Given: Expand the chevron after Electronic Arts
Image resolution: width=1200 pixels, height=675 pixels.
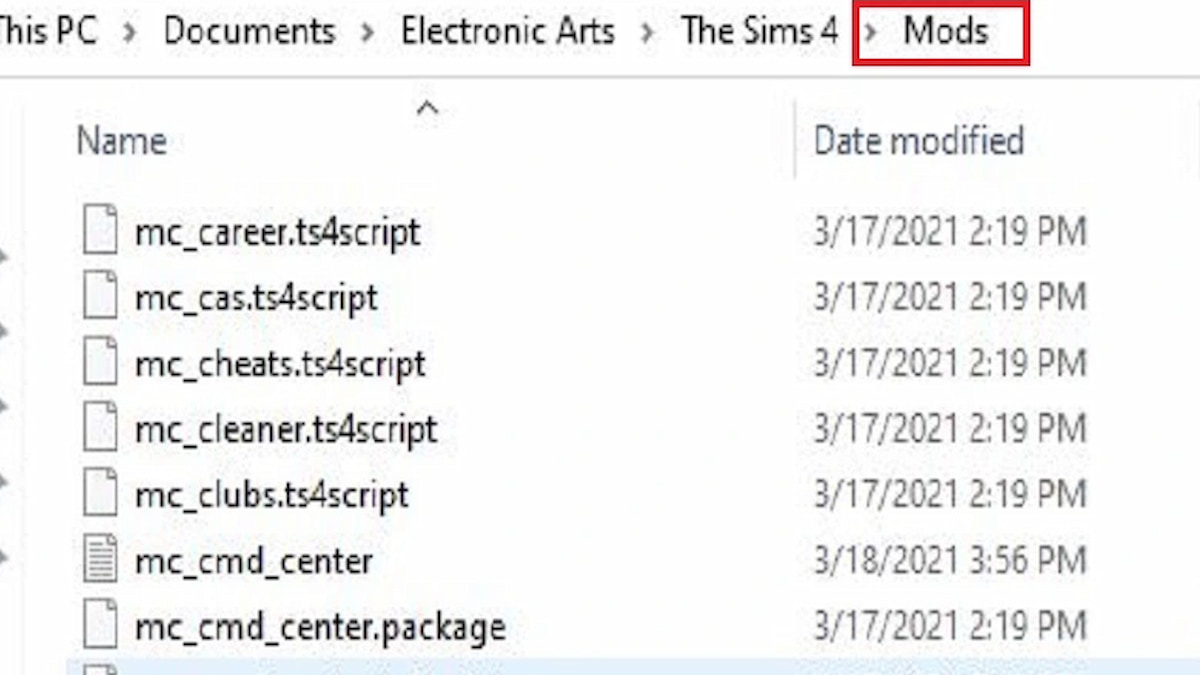Looking at the screenshot, I should point(648,32).
